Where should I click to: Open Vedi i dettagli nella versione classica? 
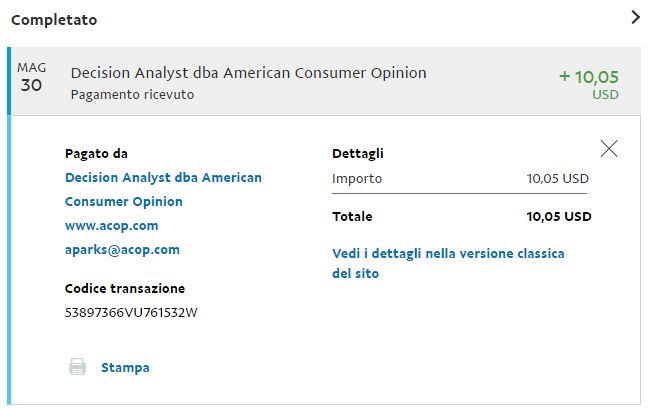coord(448,254)
